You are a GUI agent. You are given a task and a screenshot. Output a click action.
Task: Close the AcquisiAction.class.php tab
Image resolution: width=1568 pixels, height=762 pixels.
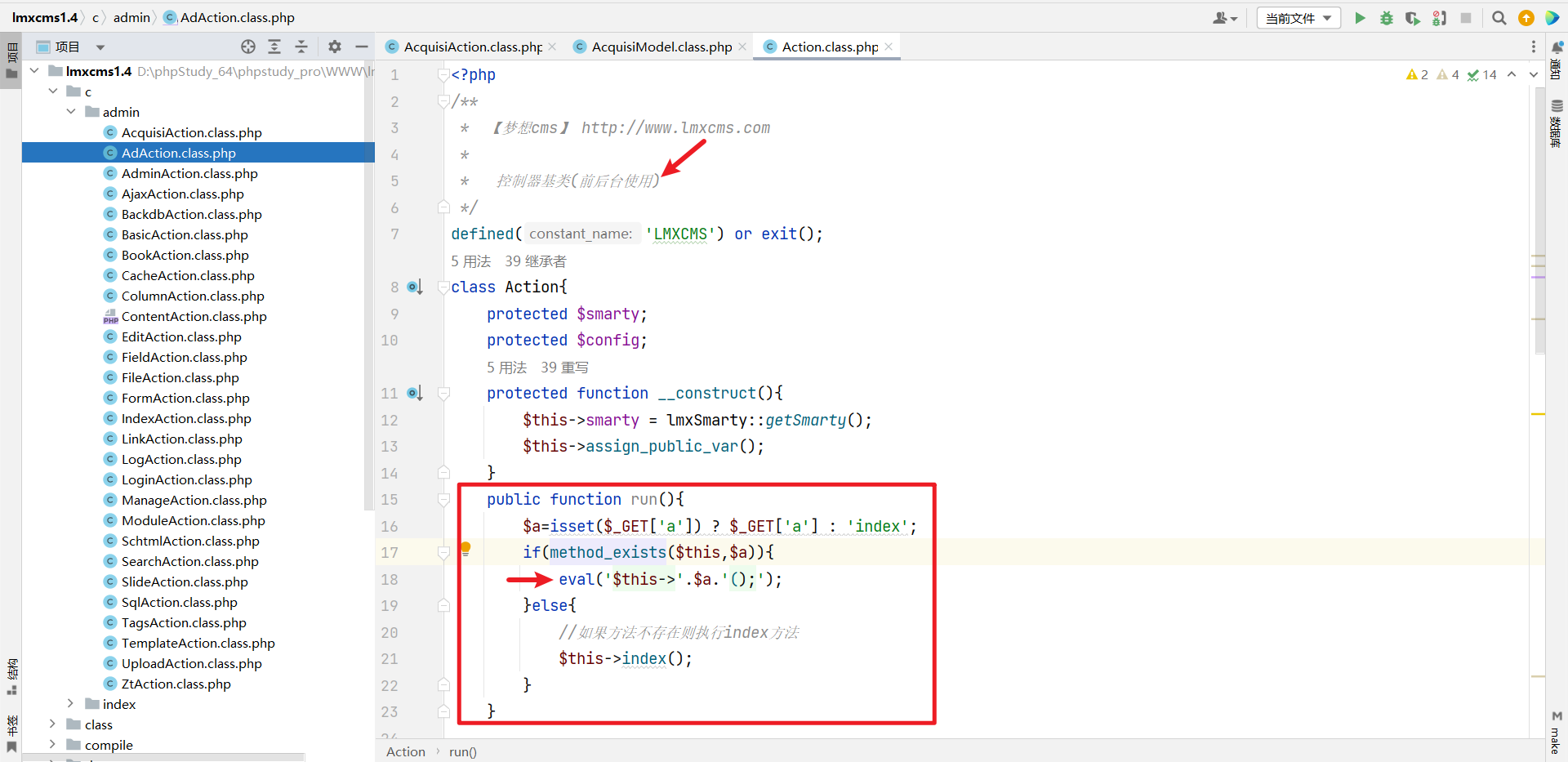tap(553, 47)
